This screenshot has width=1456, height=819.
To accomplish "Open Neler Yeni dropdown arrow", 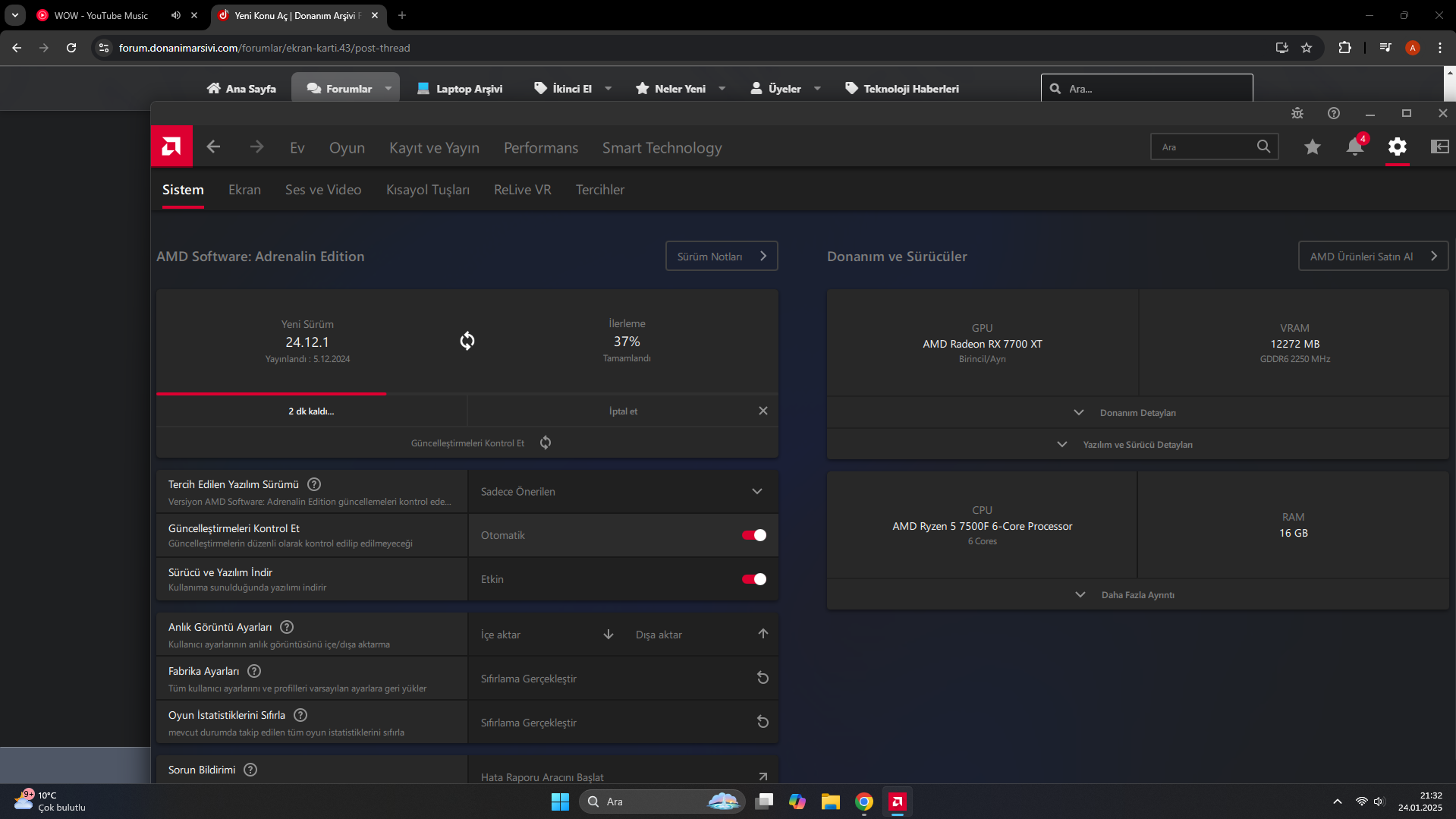I will click(722, 89).
